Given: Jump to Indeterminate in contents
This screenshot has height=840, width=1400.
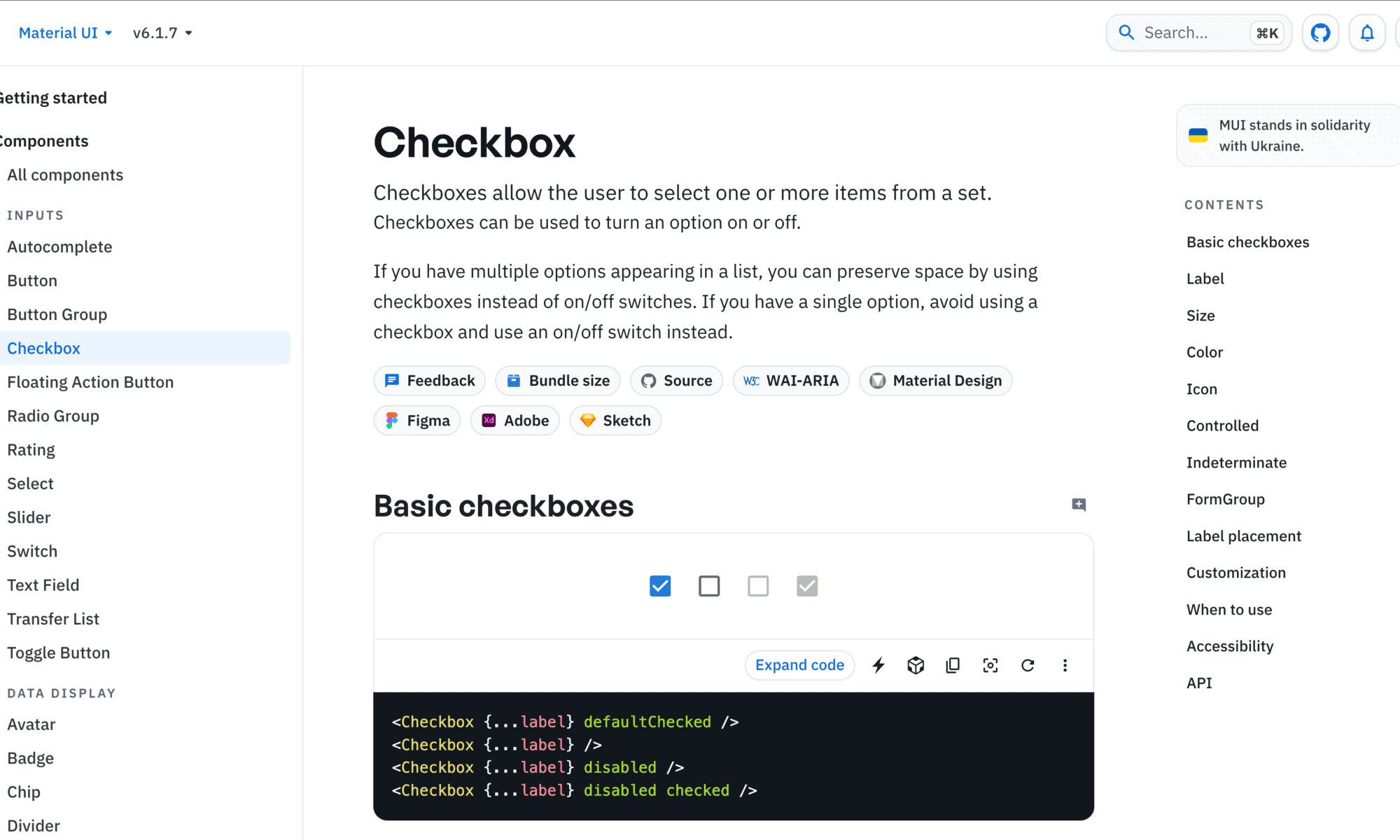Looking at the screenshot, I should click(x=1236, y=463).
